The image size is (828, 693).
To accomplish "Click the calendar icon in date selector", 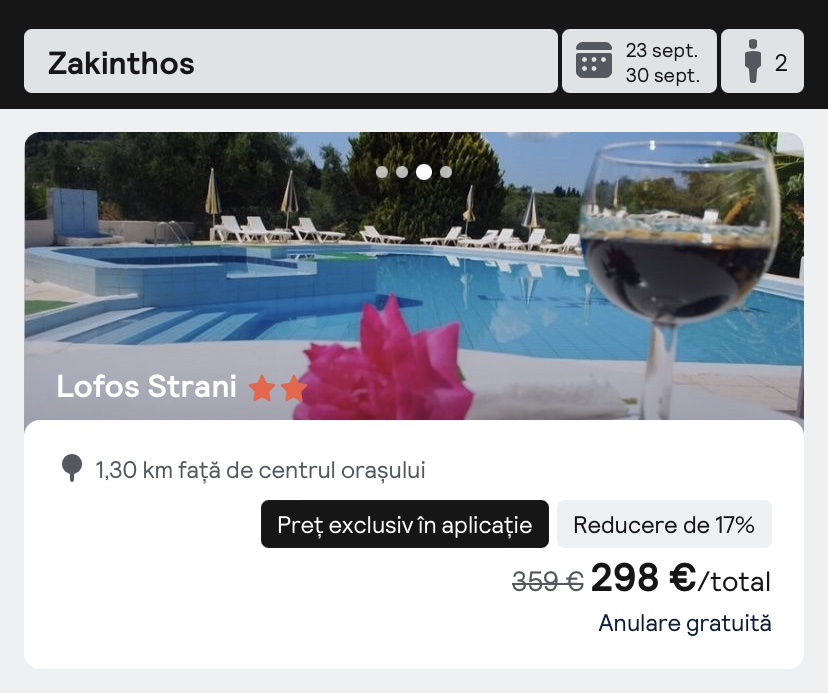I will tap(594, 60).
